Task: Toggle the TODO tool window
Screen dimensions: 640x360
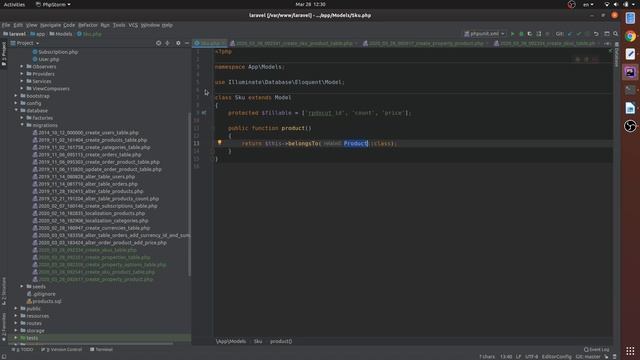Action: [22, 350]
